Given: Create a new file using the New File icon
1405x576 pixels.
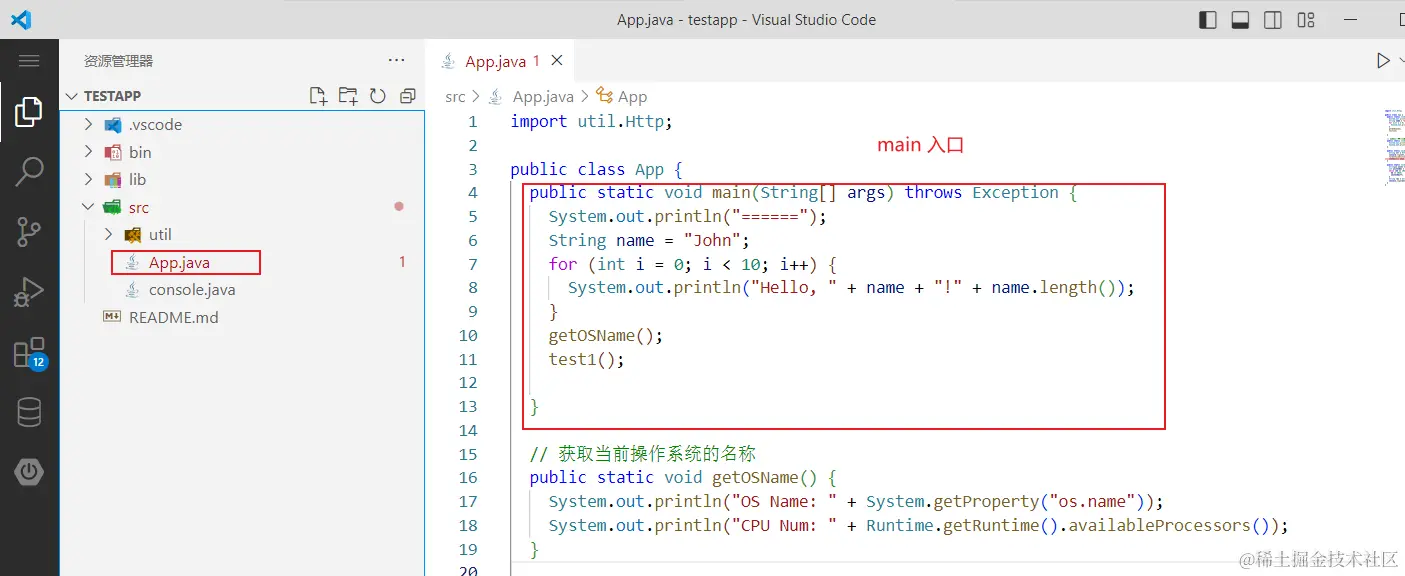Looking at the screenshot, I should [318, 95].
